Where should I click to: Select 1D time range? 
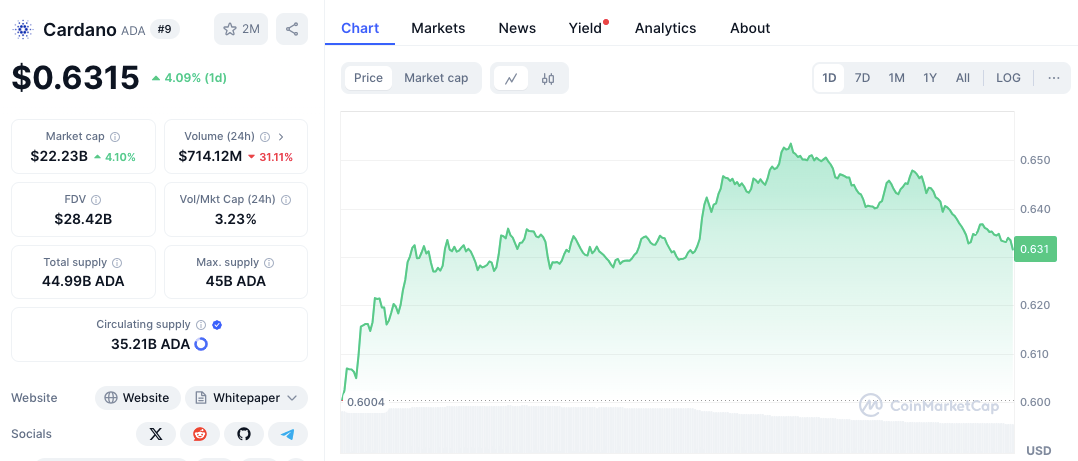[x=829, y=78]
